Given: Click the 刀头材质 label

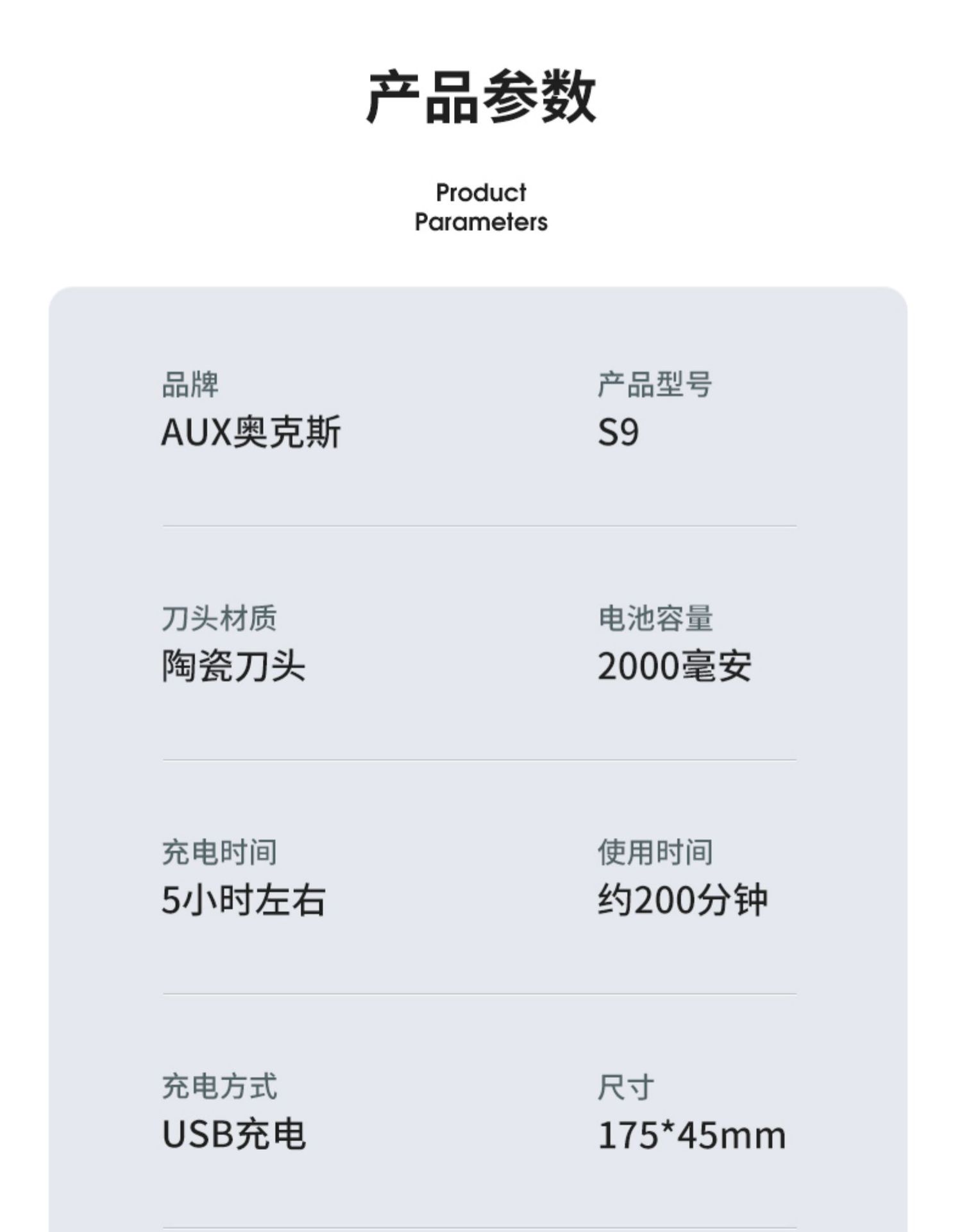Looking at the screenshot, I should 219,619.
